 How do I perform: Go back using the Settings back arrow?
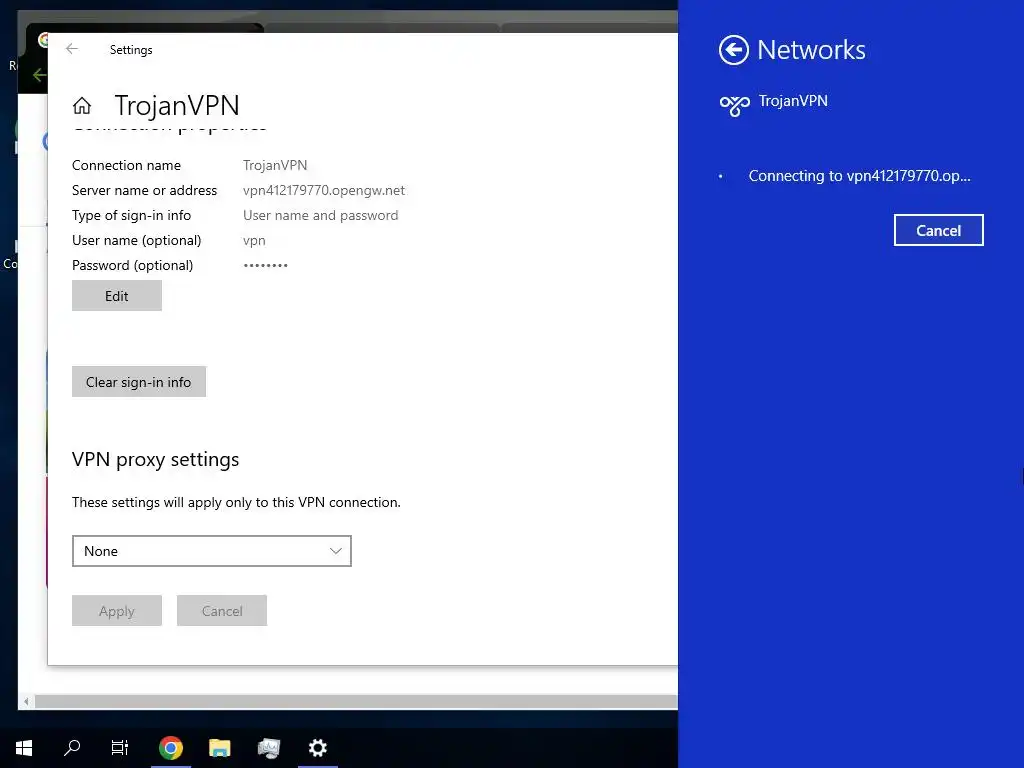(x=72, y=49)
